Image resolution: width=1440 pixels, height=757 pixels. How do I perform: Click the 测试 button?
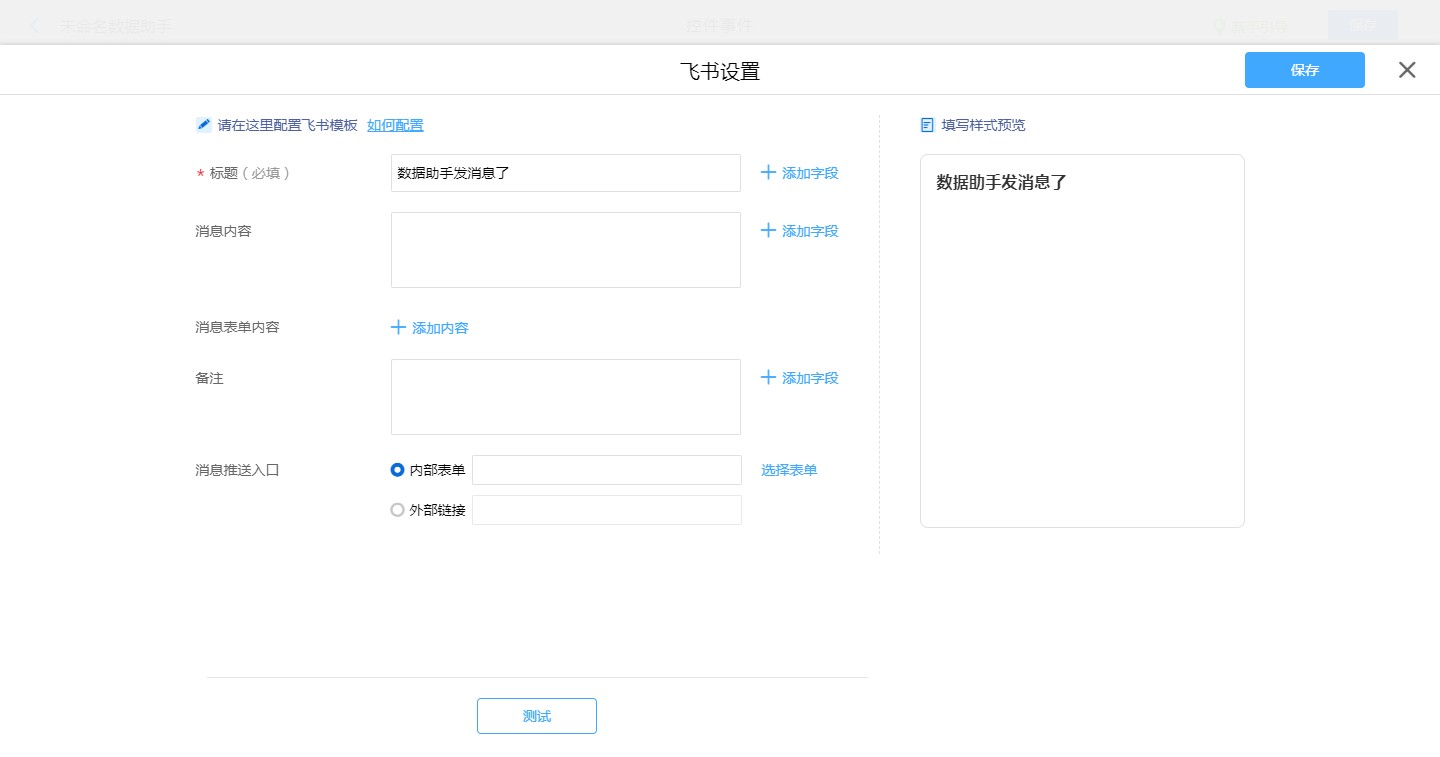537,716
